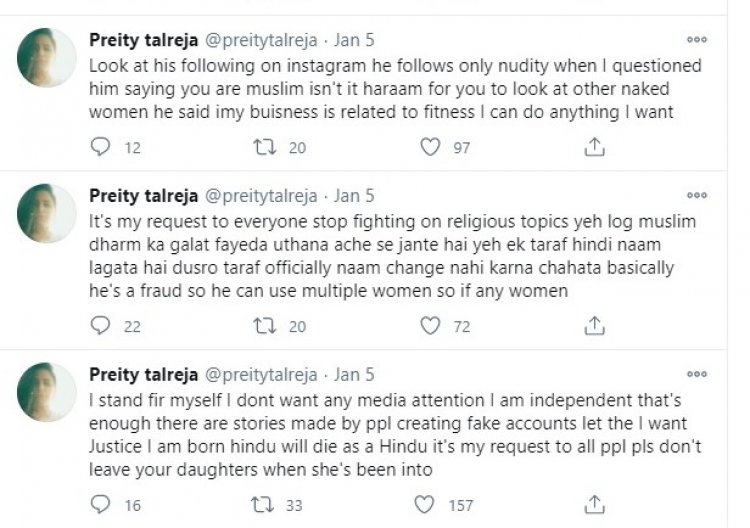Retweet the tweet with 72 likes
Viewport: 750px width, 528px height.
tap(264, 326)
